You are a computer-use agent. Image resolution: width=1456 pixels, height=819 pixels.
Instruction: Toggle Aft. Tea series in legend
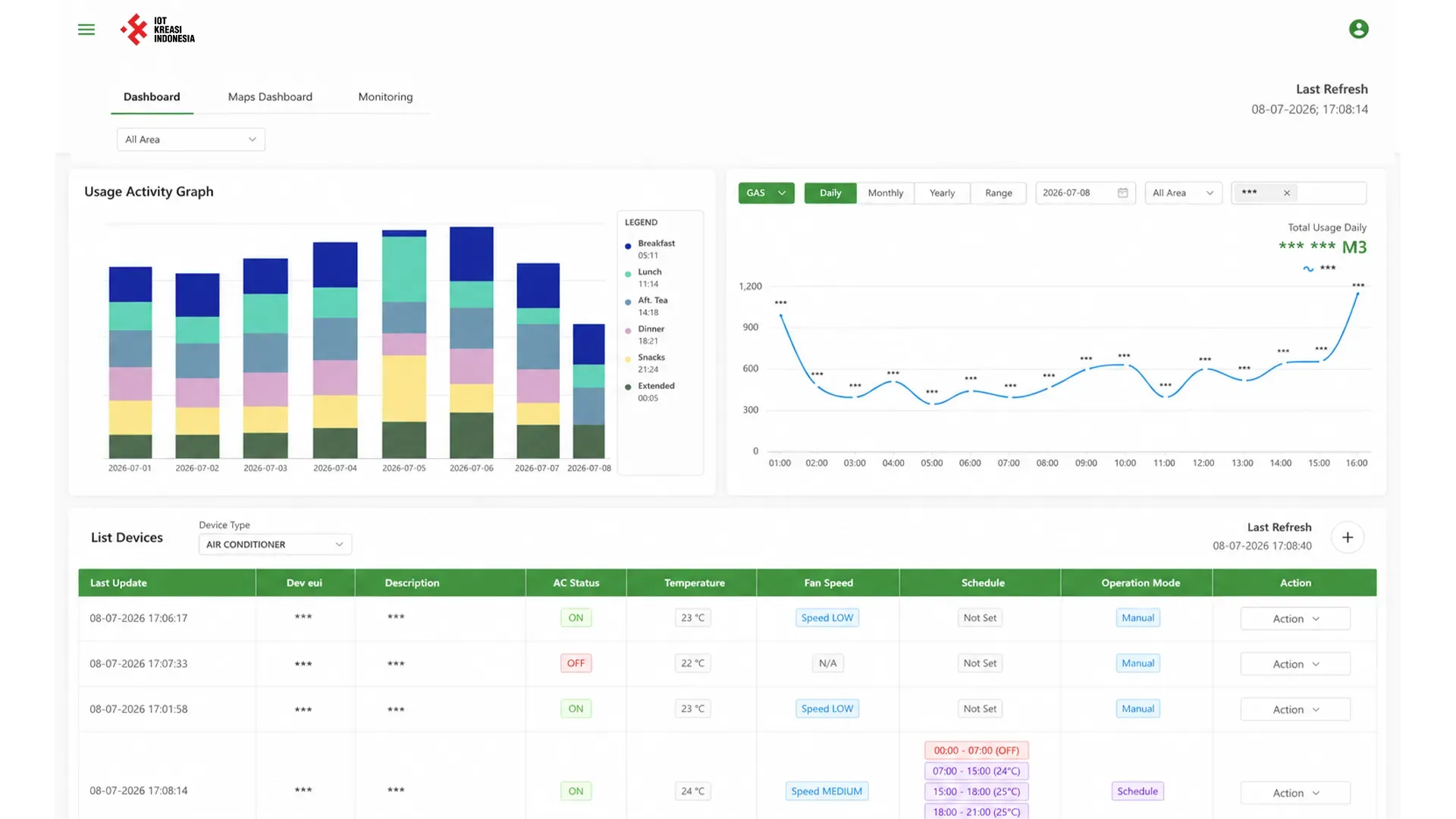[646, 306]
